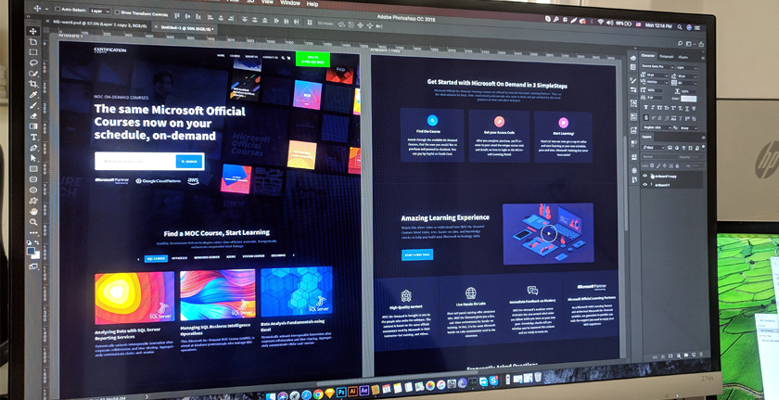Select the Rectangular Marquee tool
Screen dimensions: 779x400
pyautogui.click(x=33, y=52)
